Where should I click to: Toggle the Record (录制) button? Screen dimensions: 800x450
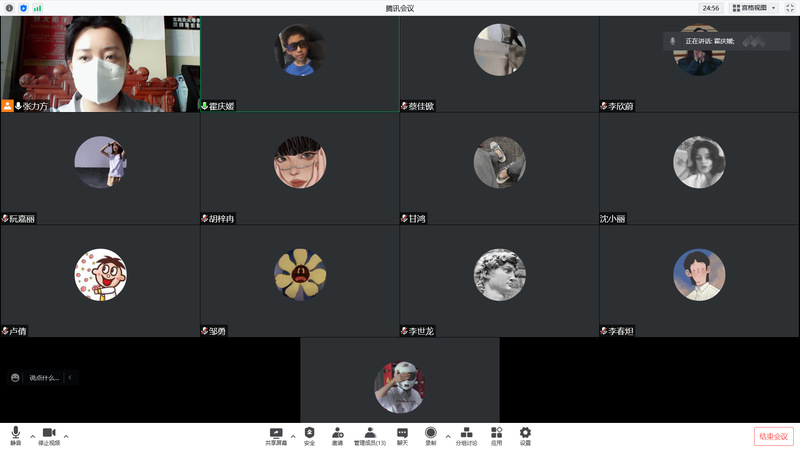tap(431, 434)
